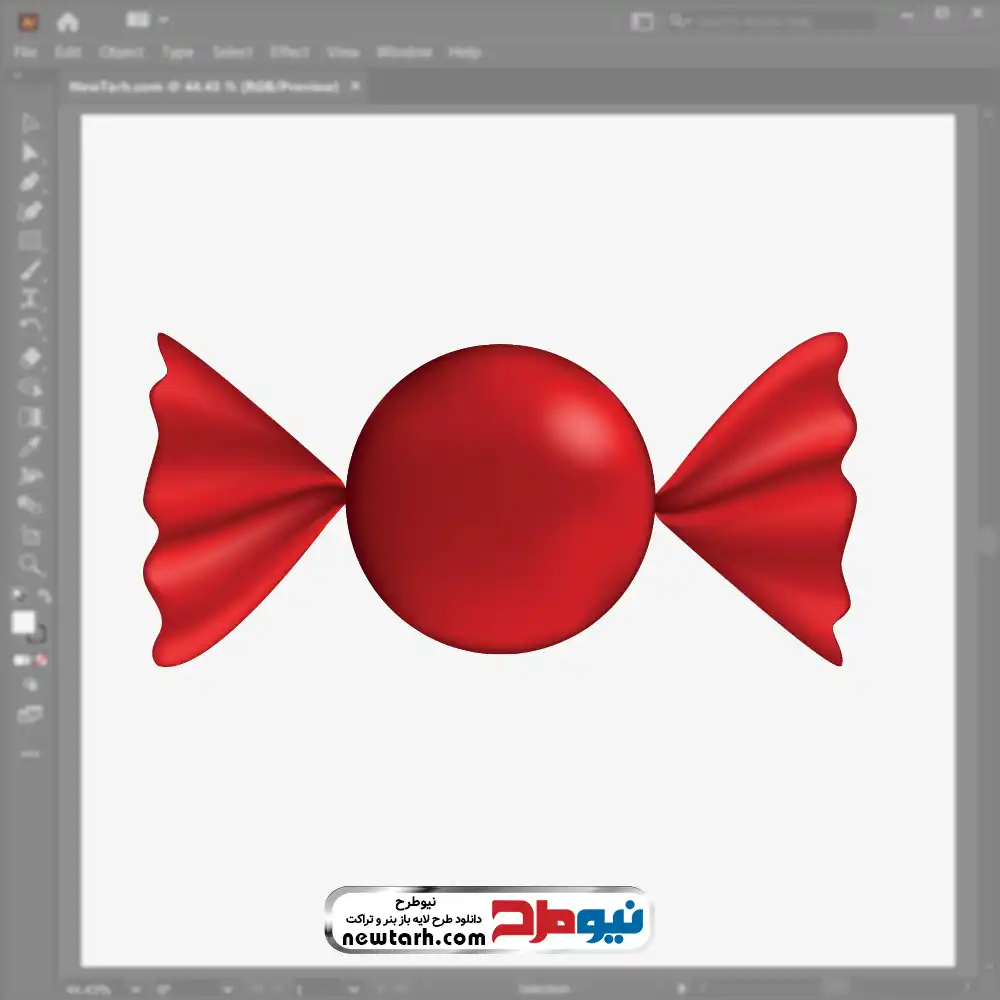
Task: Open the zoom level dropdown in status bar
Action: (x=106, y=989)
